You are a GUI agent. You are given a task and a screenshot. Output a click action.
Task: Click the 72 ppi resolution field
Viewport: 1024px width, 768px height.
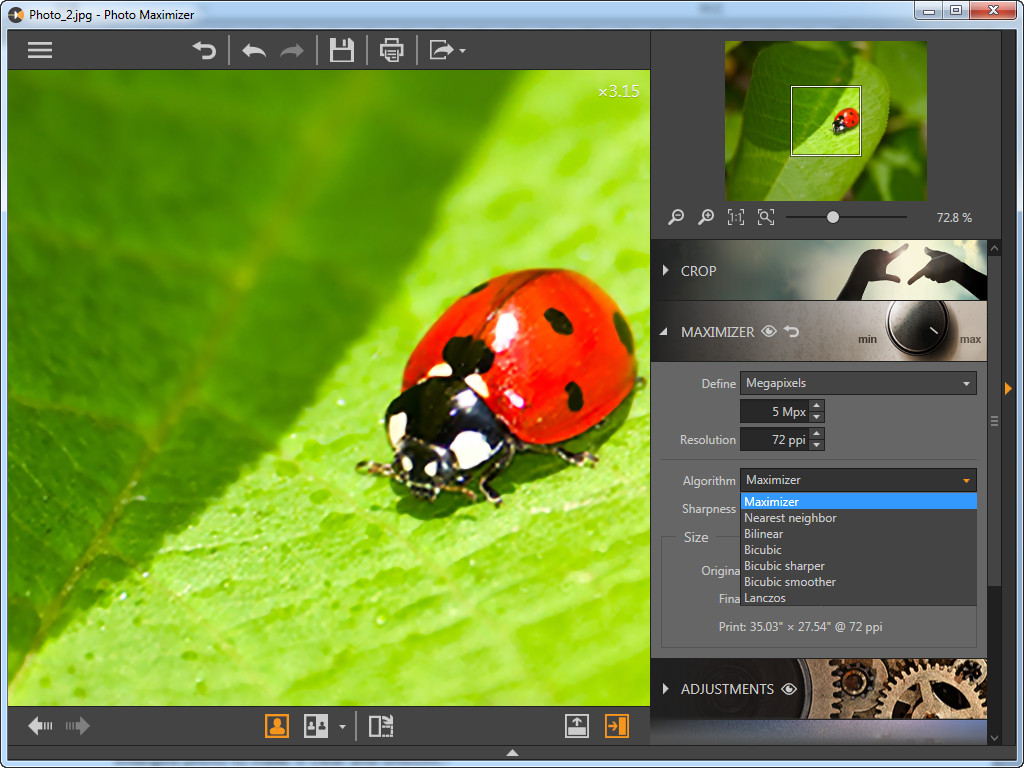click(x=775, y=440)
